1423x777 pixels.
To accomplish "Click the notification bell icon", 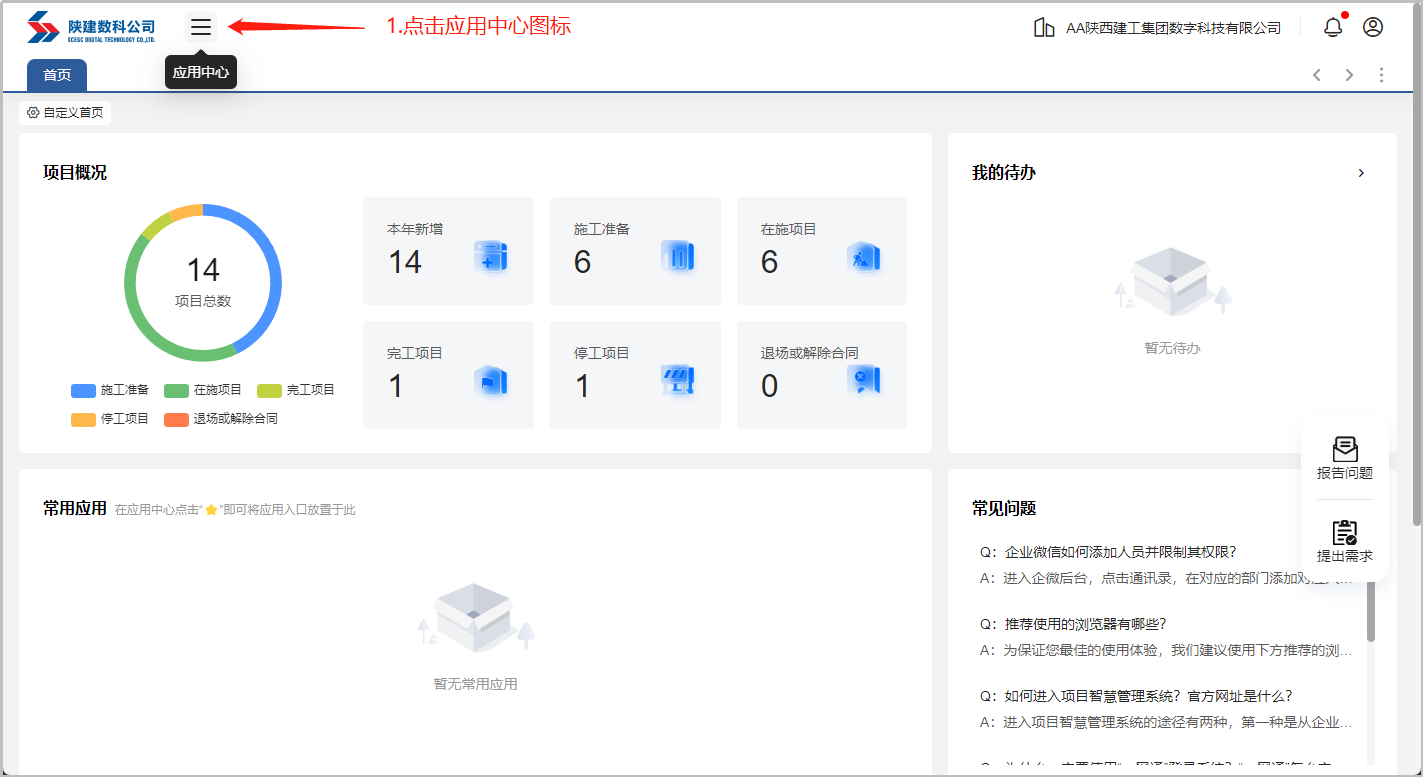I will [x=1332, y=27].
